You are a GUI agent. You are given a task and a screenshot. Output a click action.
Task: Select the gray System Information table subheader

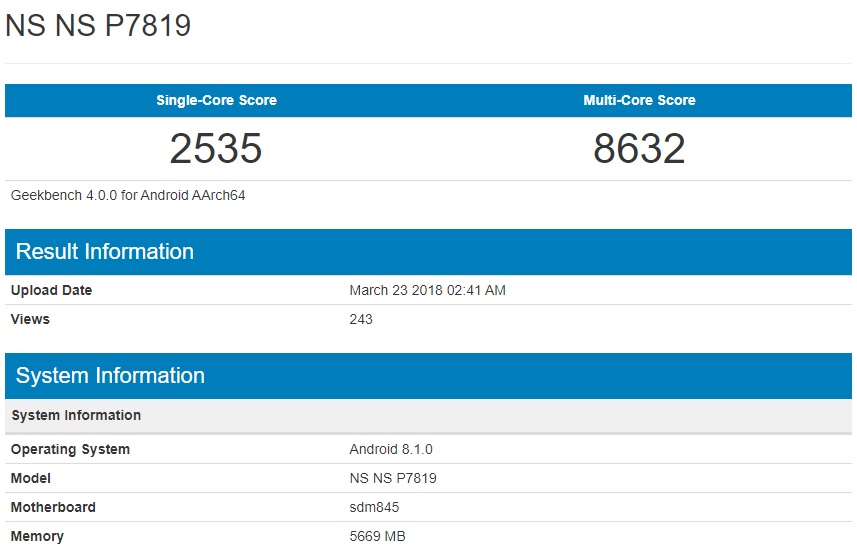(76, 415)
